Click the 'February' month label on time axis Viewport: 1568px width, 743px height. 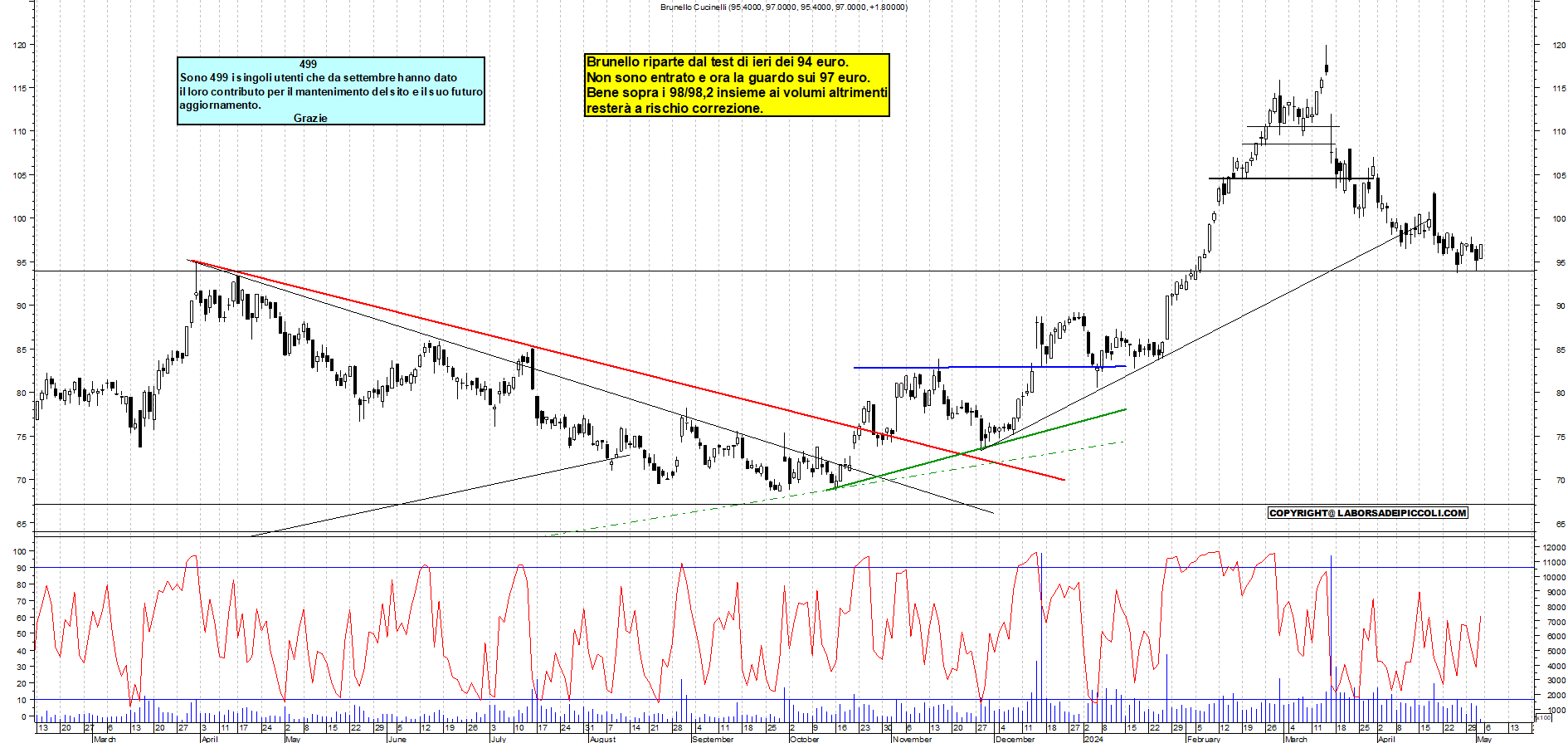tap(1204, 739)
